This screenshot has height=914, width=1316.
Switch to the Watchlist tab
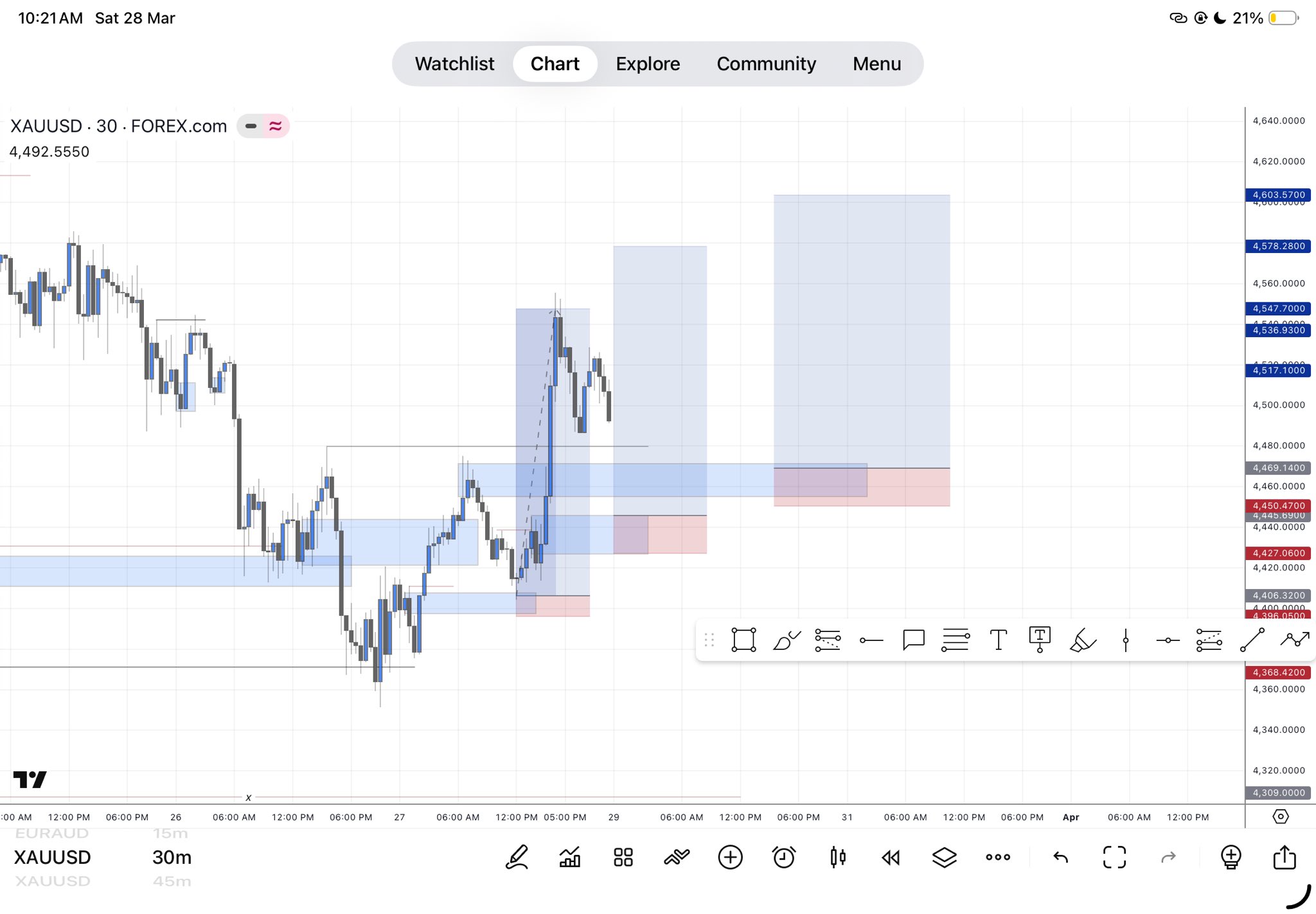click(x=454, y=64)
